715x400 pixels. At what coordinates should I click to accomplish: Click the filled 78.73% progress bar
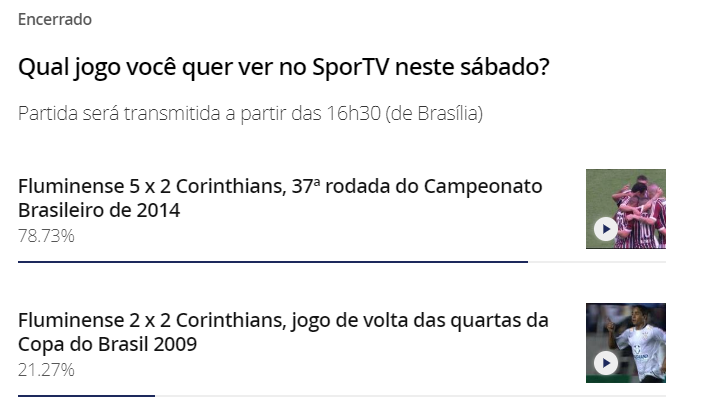[273, 262]
